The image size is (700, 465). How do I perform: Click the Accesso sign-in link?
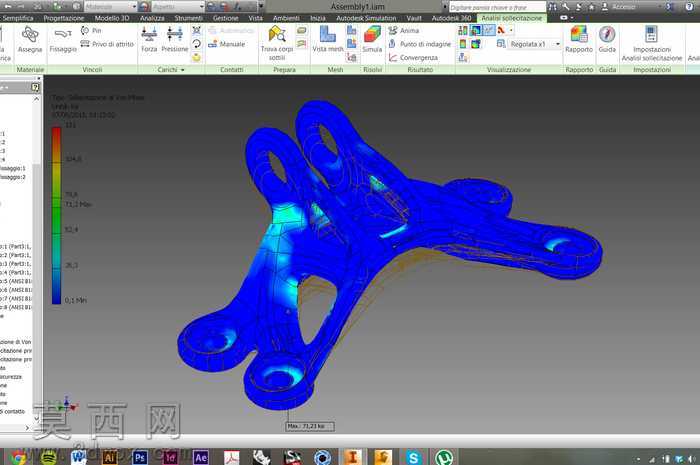click(x=624, y=7)
